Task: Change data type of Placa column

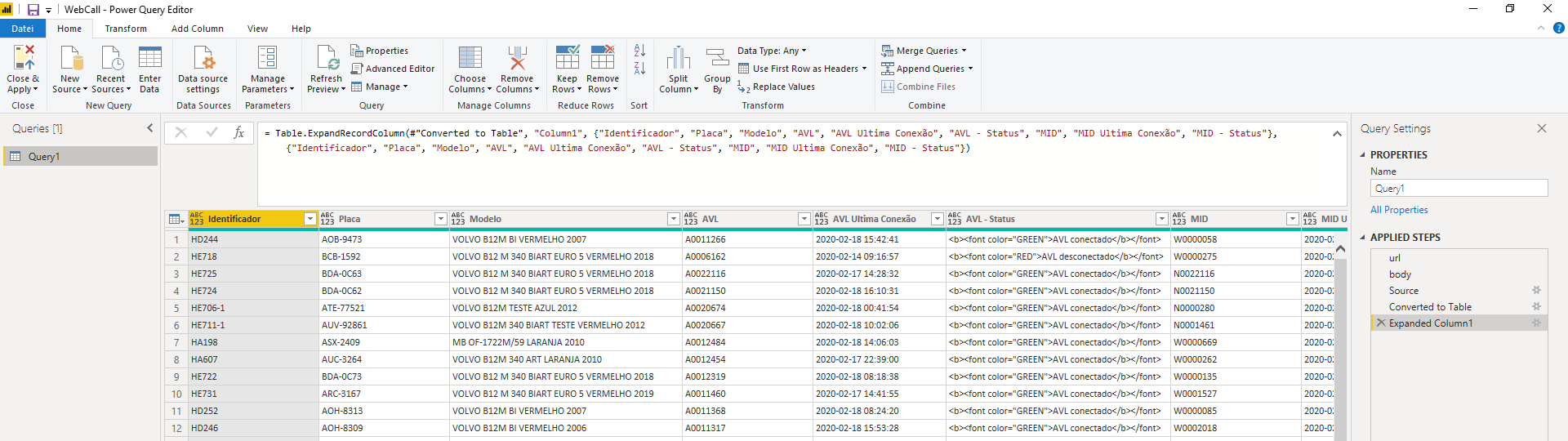Action: (327, 219)
